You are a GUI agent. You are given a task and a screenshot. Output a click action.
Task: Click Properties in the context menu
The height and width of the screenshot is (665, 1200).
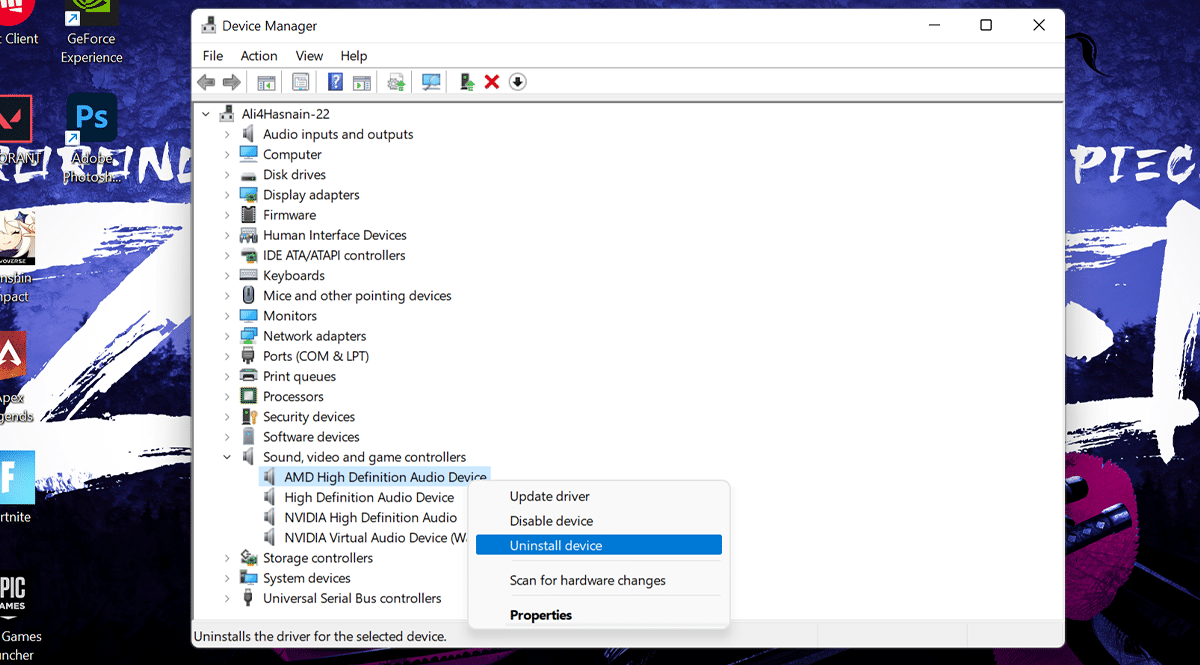click(x=541, y=615)
